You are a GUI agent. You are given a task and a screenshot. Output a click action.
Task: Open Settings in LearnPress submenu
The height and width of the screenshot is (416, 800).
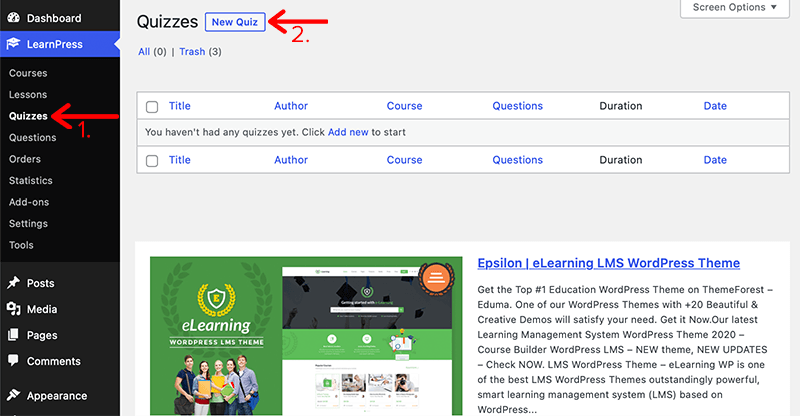[x=28, y=223]
